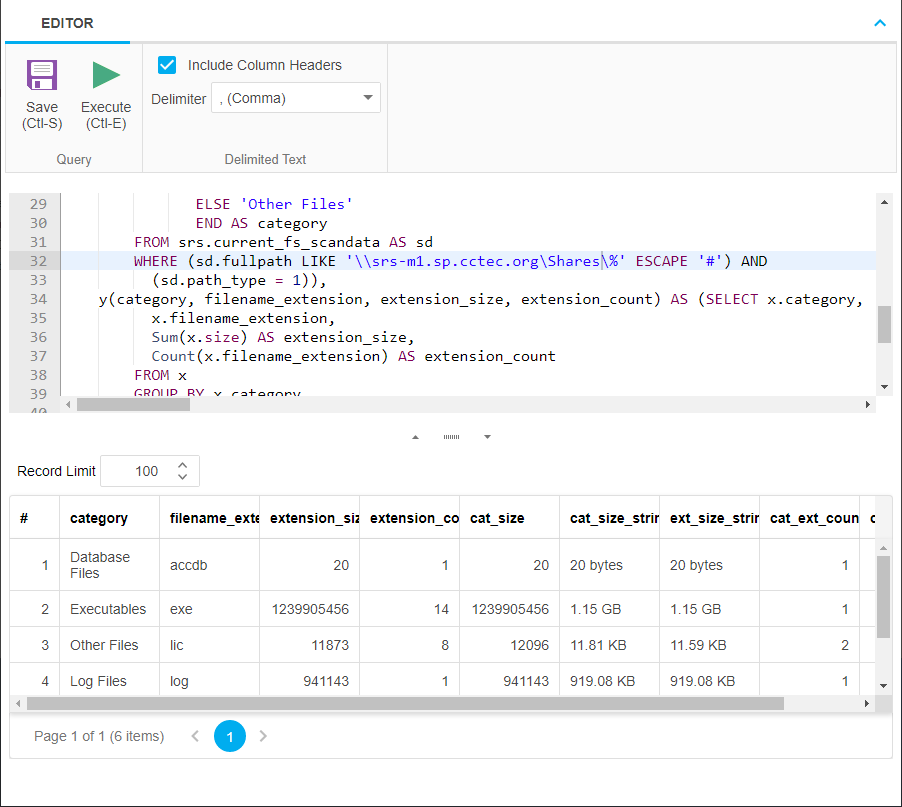Click the previous page left chevron
The image size is (902, 807).
click(195, 736)
